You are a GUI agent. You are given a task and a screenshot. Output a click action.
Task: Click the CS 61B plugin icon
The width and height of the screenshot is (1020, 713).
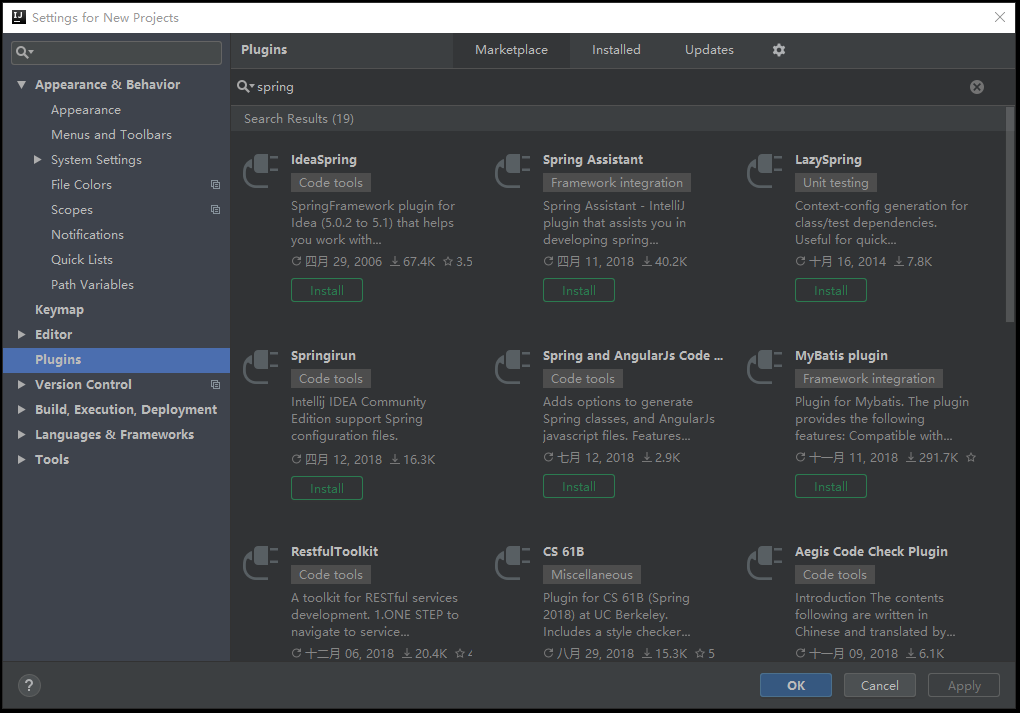[x=513, y=563]
